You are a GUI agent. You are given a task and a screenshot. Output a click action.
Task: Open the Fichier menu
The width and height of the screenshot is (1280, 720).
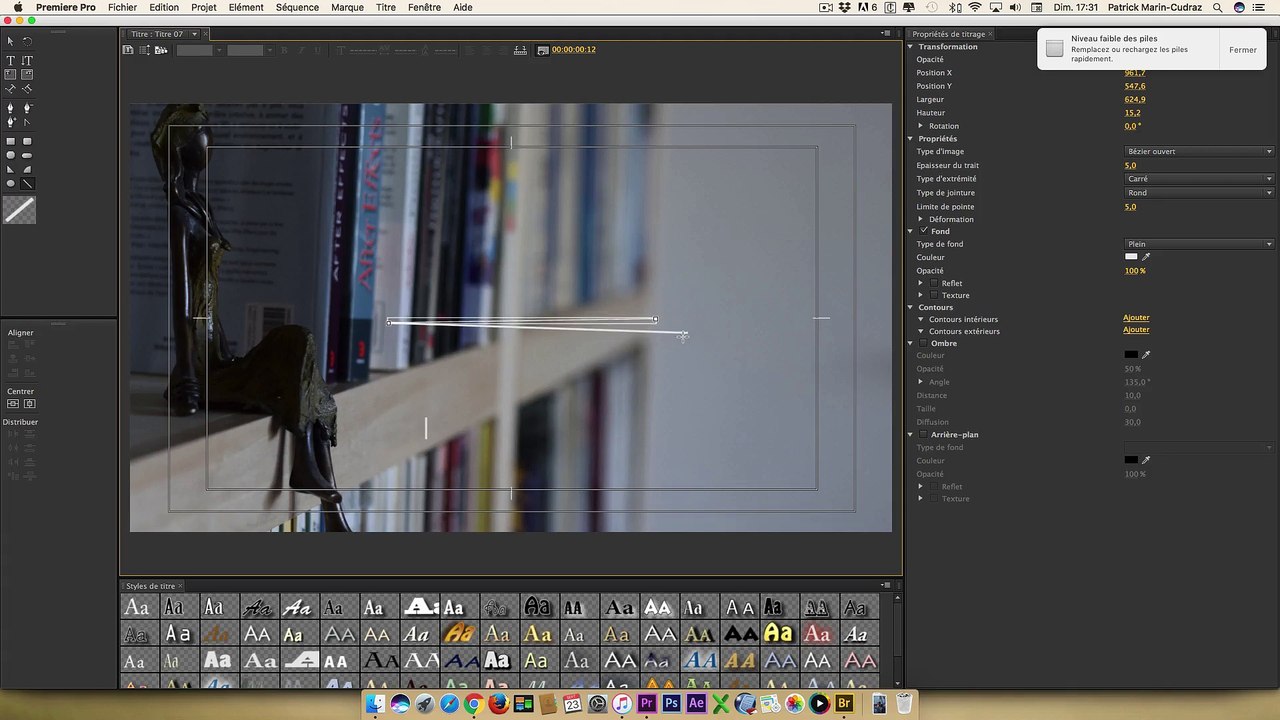pyautogui.click(x=122, y=7)
